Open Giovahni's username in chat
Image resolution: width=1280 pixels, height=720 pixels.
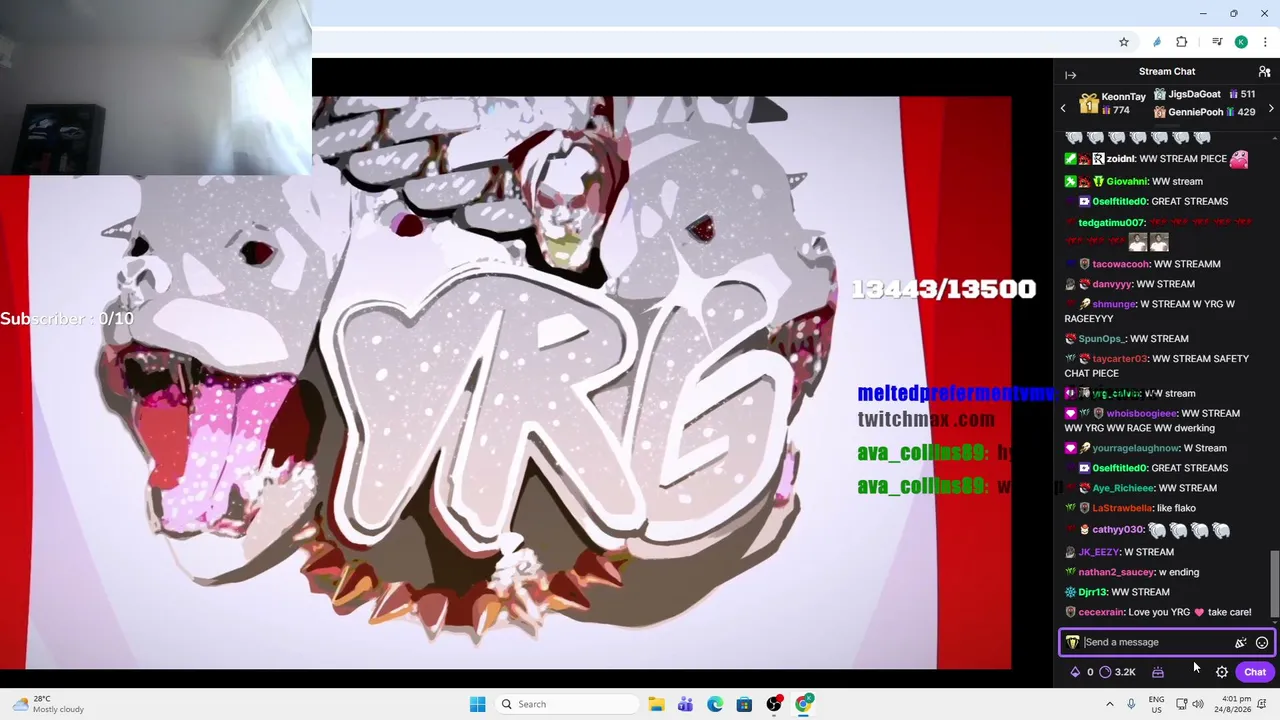coord(1126,182)
